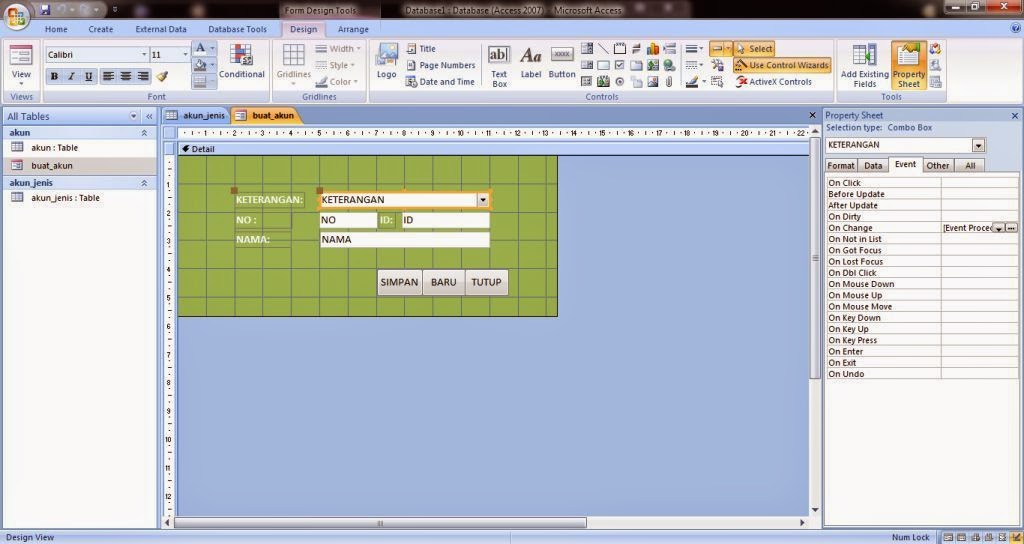Viewport: 1024px width, 544px height.
Task: Select the Tab Control icon
Action: coord(636,65)
